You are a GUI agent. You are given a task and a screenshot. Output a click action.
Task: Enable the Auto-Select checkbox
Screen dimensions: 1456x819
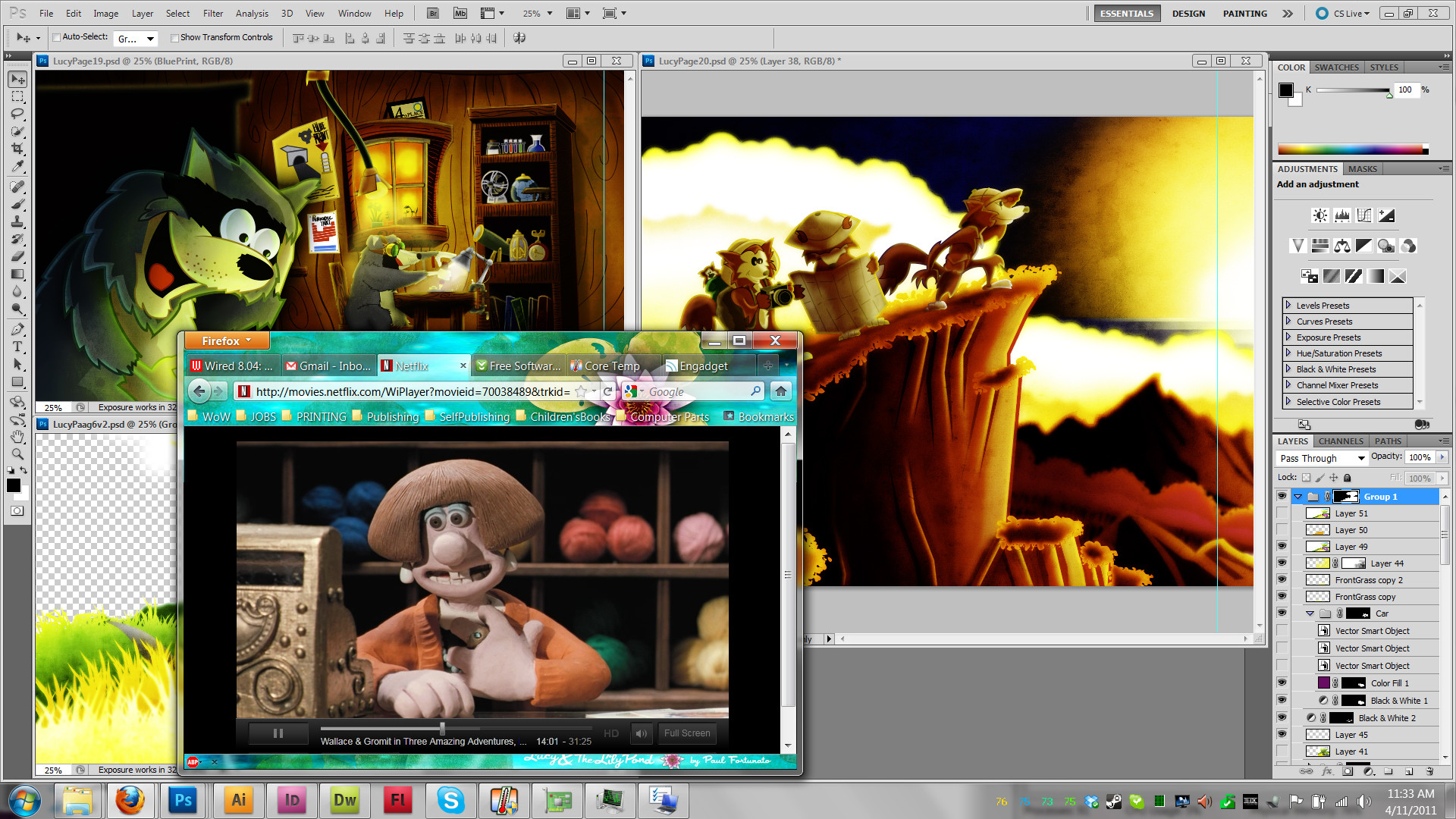56,37
